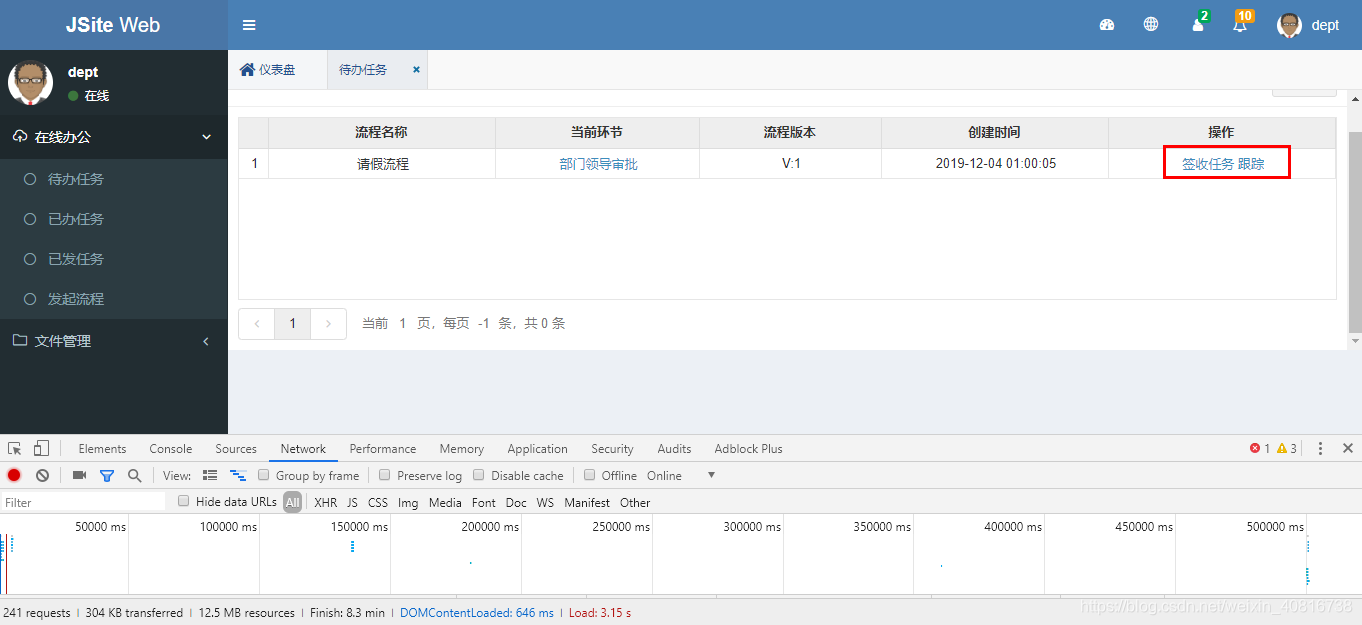
Task: Switch to DevTools Sources tab
Action: (236, 449)
